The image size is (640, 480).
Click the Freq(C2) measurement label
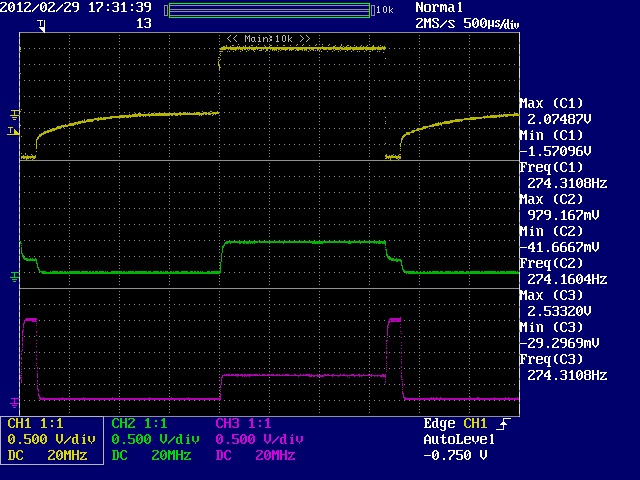point(551,263)
